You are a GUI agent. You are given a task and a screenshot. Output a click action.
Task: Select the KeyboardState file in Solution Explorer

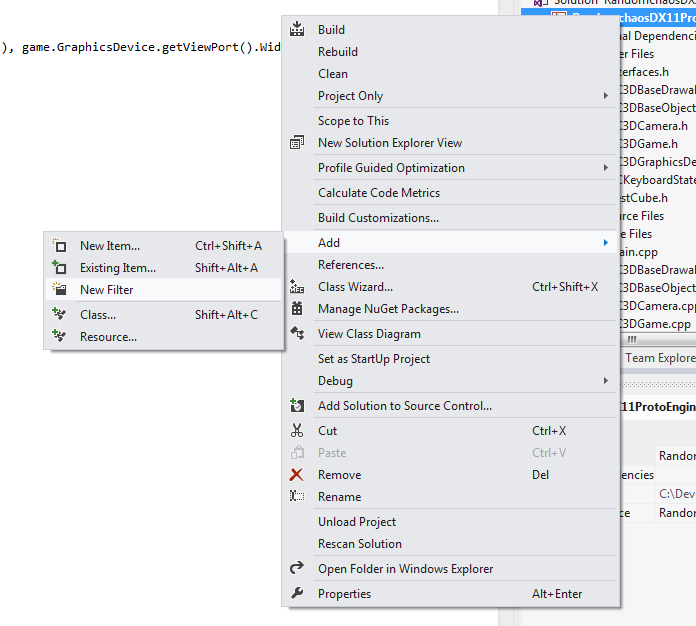tap(658, 180)
